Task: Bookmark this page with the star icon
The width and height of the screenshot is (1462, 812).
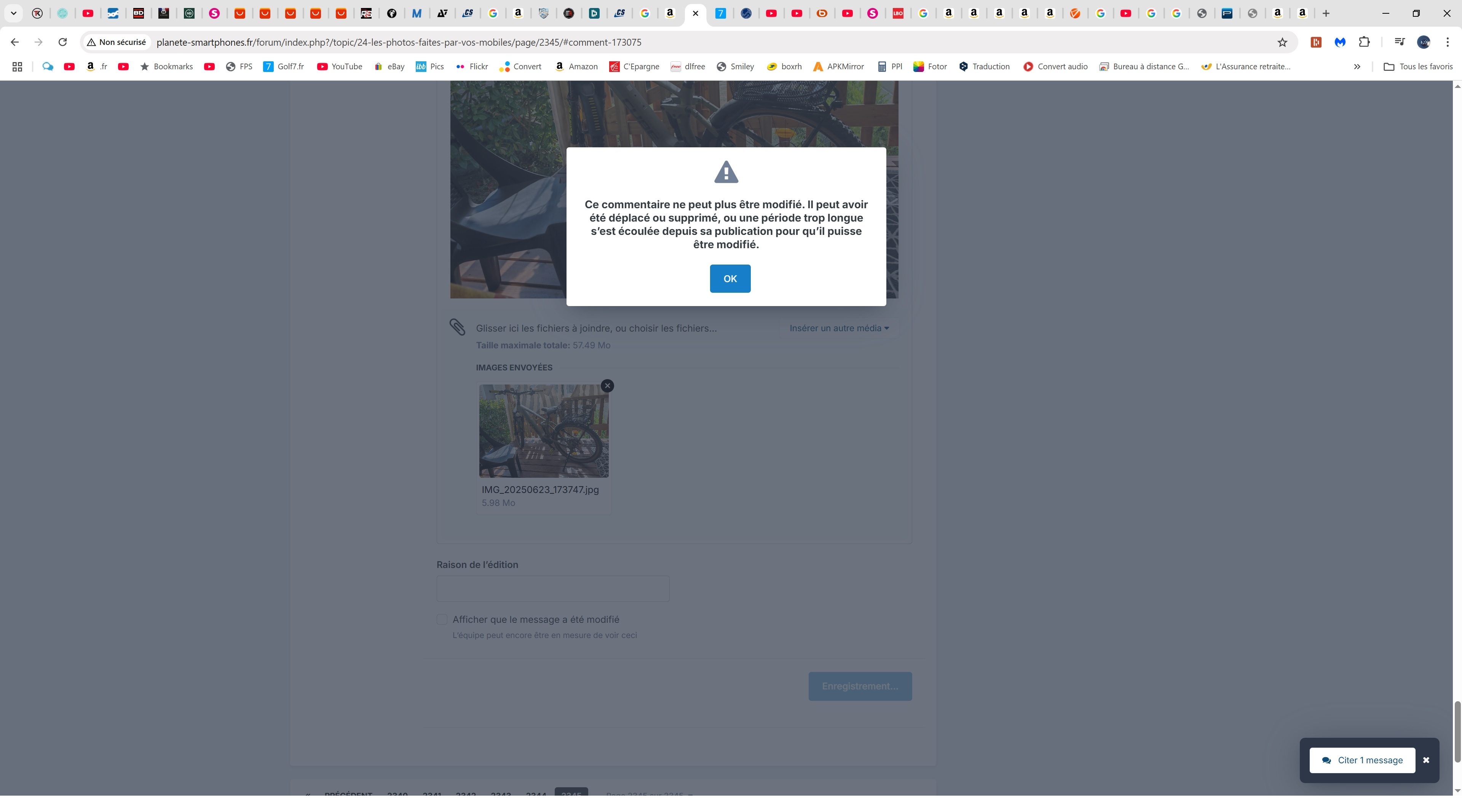Action: [1282, 42]
